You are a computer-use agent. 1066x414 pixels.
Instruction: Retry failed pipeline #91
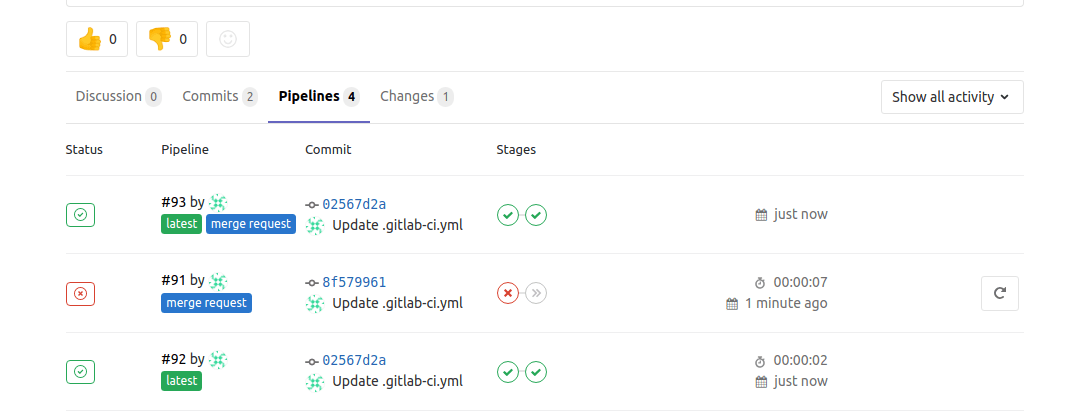[x=999, y=293]
